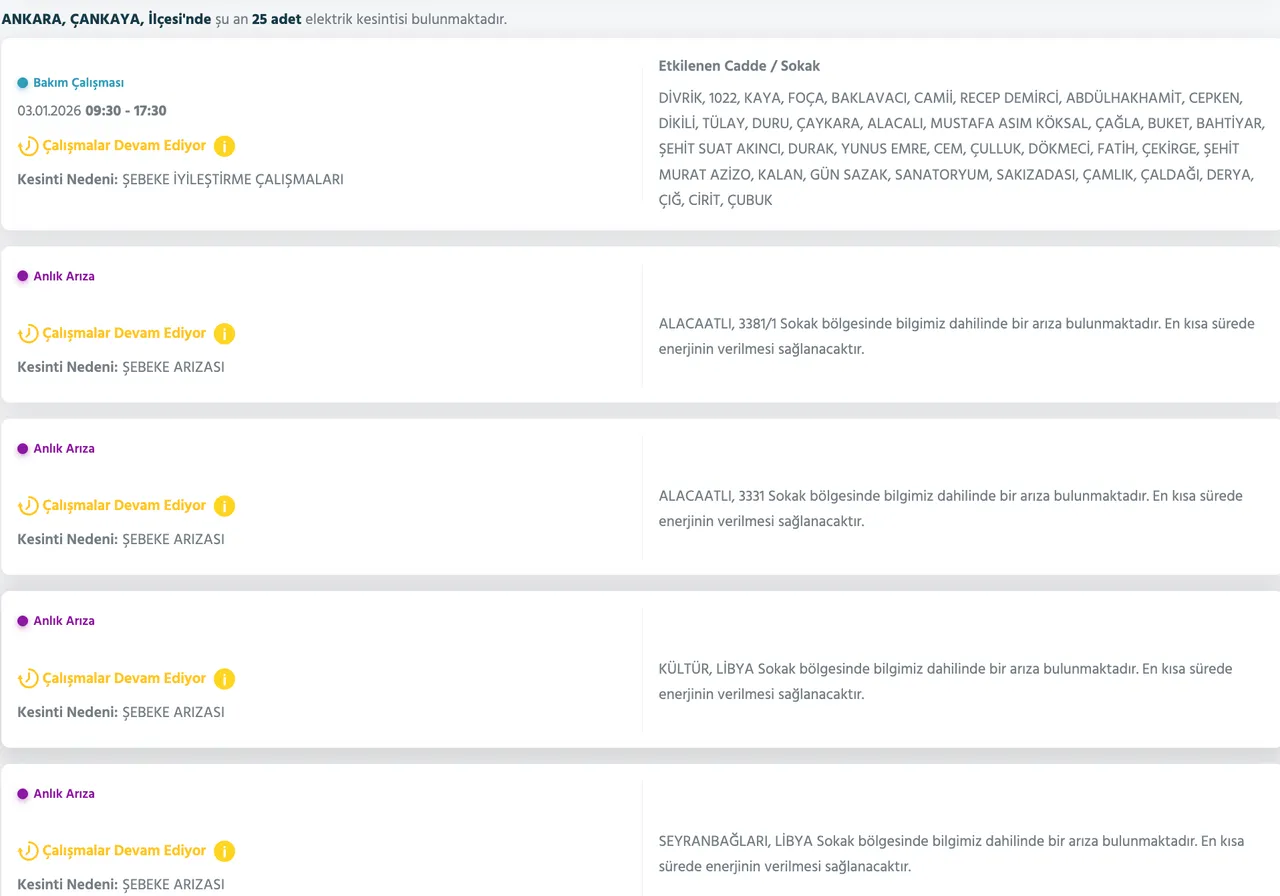The width and height of the screenshot is (1280, 896).
Task: Click Anlık Arıza label in the ALACAATLI 3381/1 card
Action: click(x=64, y=276)
